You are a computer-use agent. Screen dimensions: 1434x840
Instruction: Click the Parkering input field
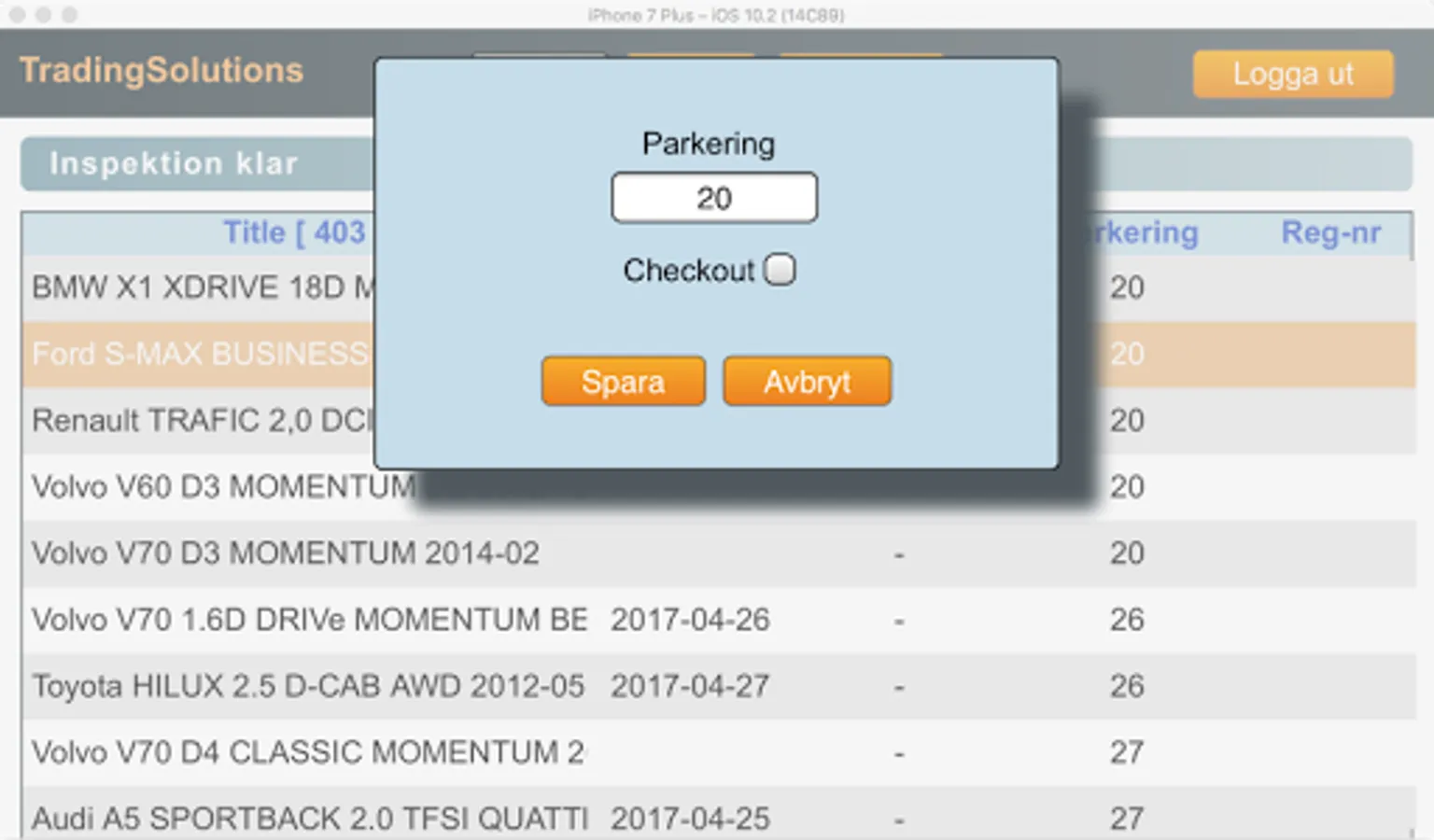[714, 198]
